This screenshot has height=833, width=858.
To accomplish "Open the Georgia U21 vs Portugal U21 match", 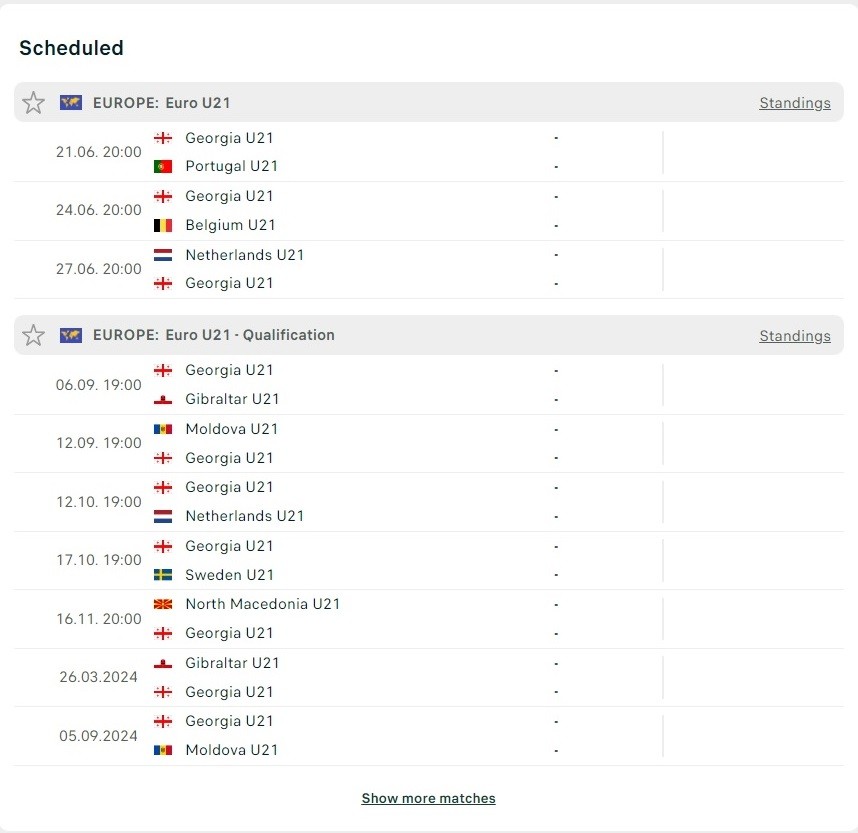I will coord(428,152).
